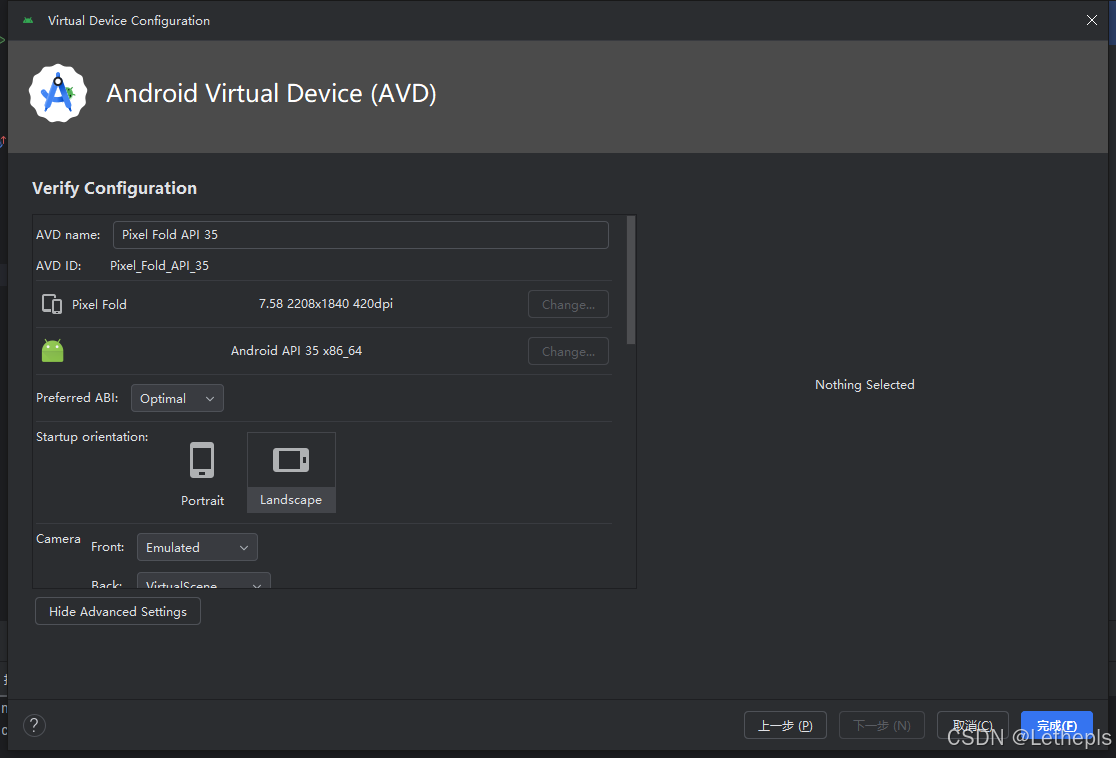Close the Virtual Device Configuration dialog
This screenshot has width=1116, height=758.
1092,20
